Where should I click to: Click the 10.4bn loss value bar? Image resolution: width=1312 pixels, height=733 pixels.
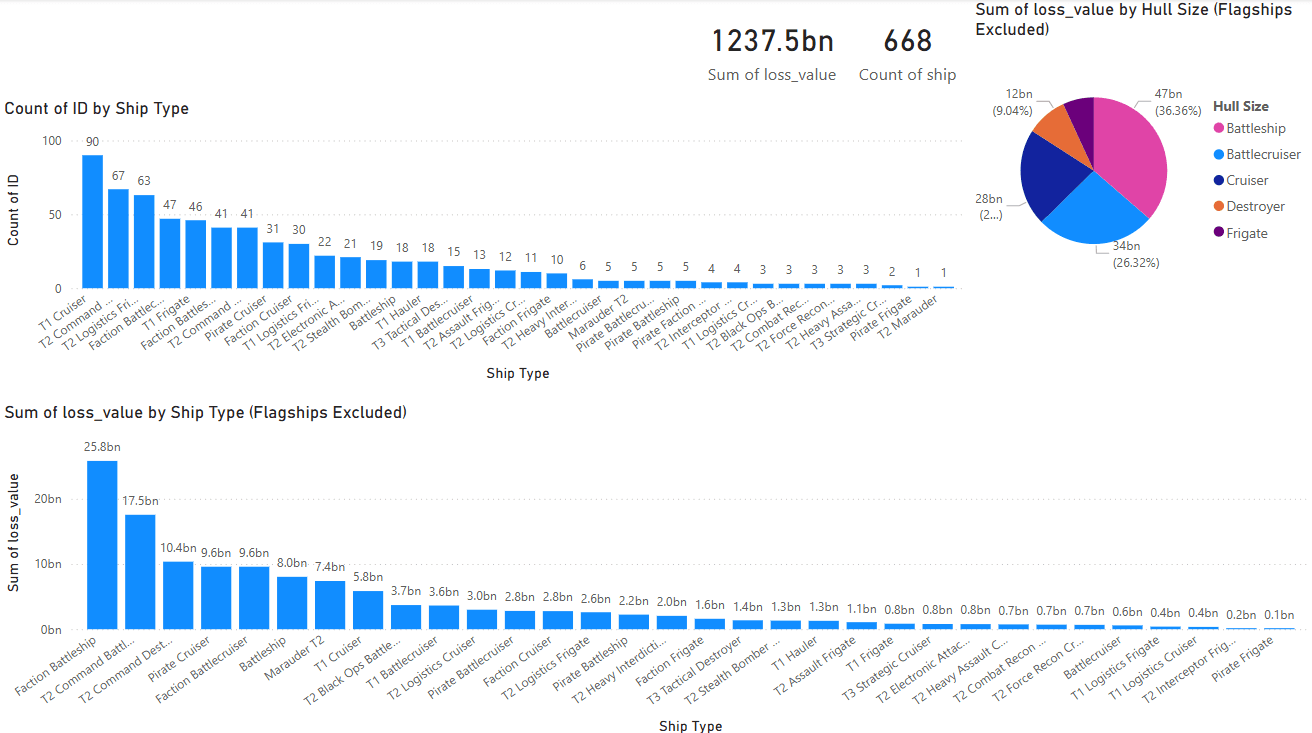179,595
